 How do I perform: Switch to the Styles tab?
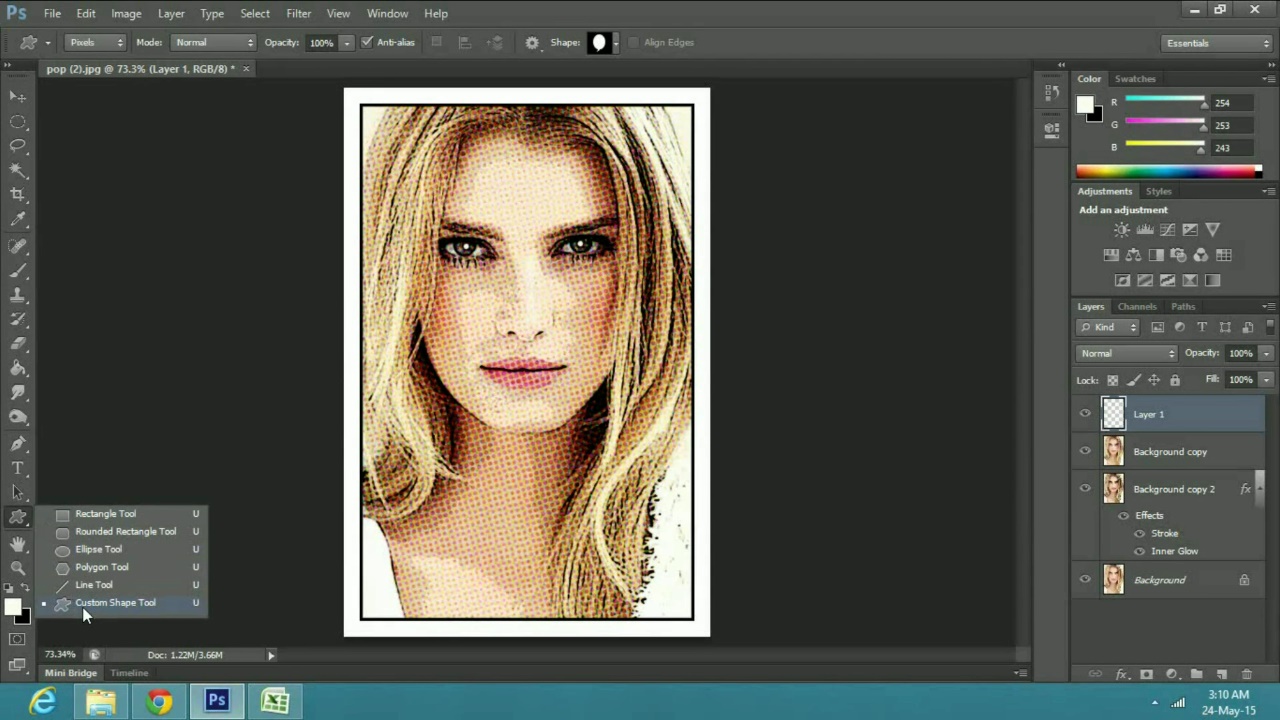1159,191
